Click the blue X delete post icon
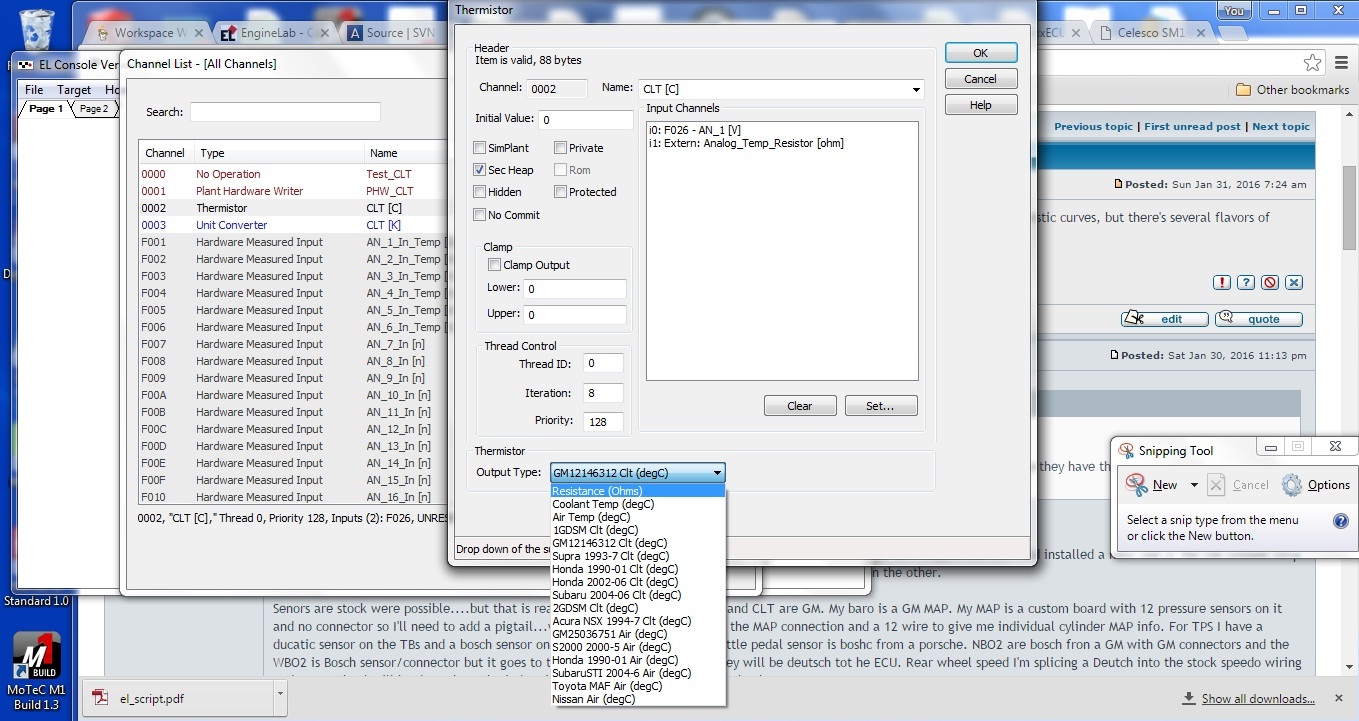The height and width of the screenshot is (721, 1359). (x=1294, y=283)
